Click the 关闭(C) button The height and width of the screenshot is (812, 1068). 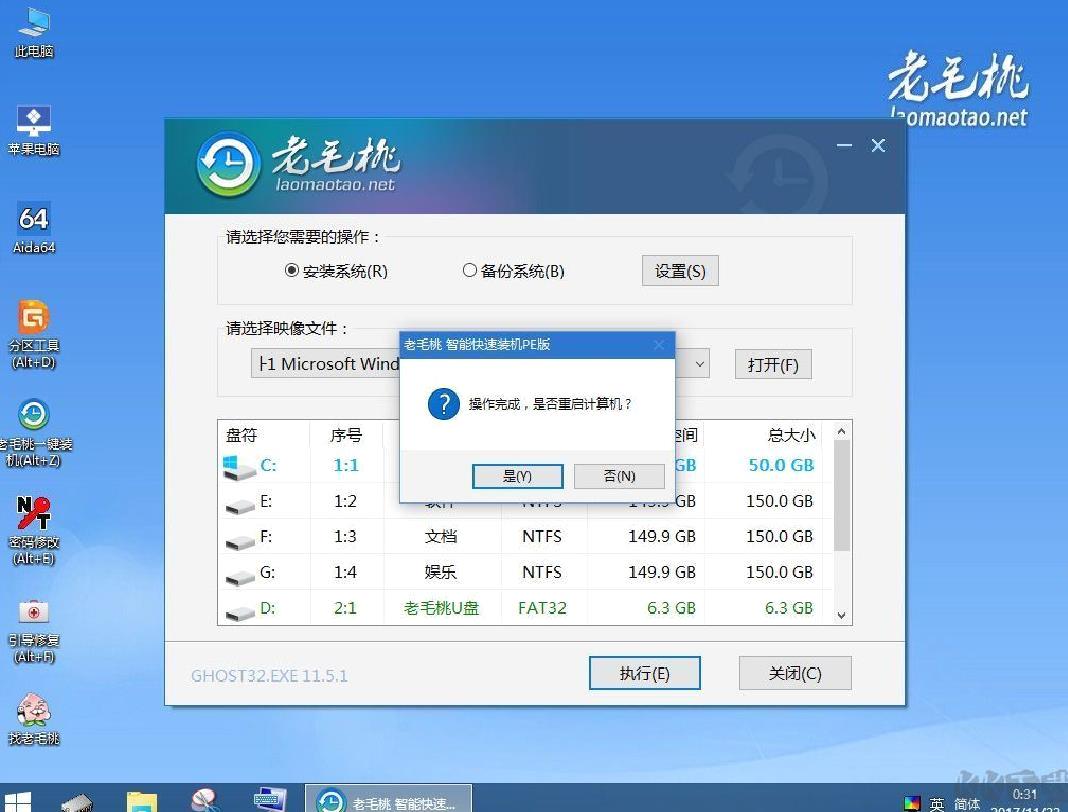(x=795, y=673)
